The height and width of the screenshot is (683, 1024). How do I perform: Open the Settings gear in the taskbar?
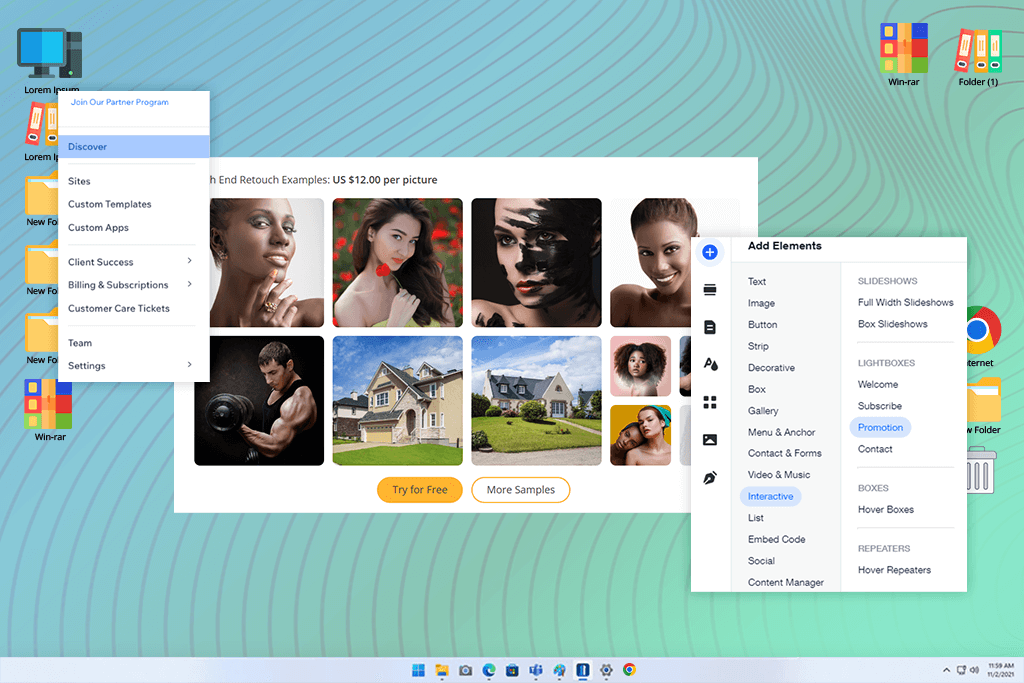pos(606,670)
